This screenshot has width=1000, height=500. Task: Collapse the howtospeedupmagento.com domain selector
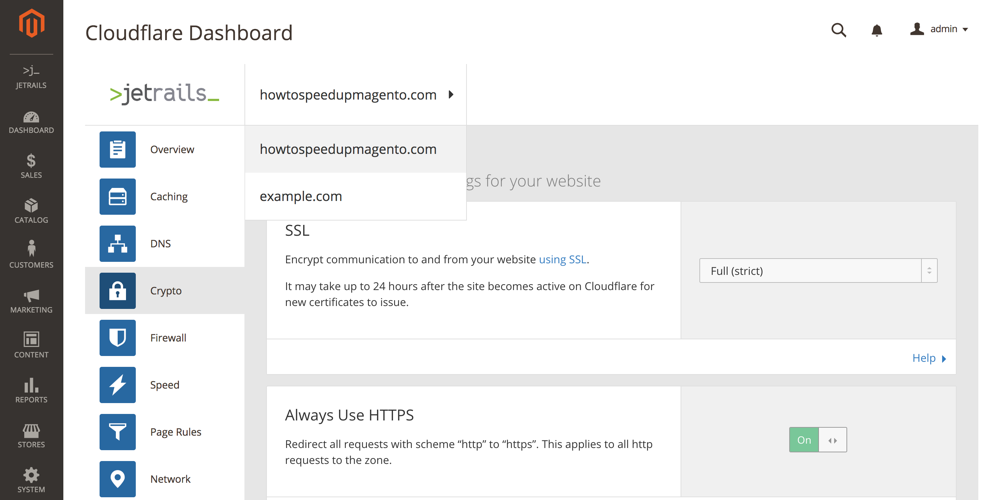tap(356, 95)
